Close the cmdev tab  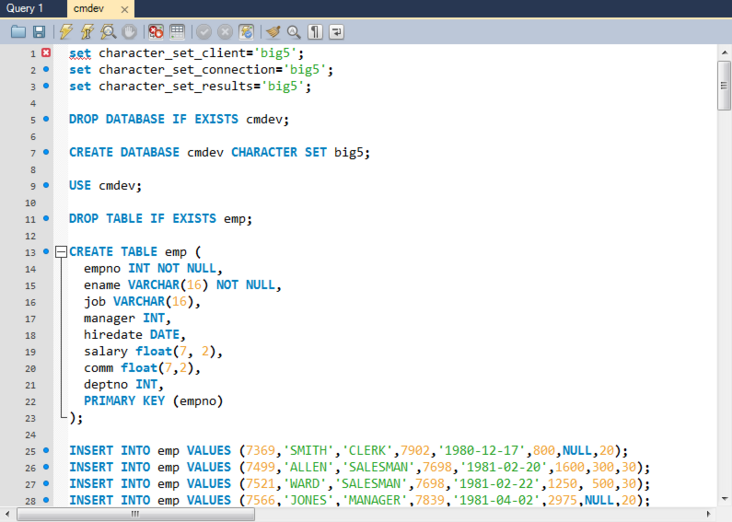(124, 8)
